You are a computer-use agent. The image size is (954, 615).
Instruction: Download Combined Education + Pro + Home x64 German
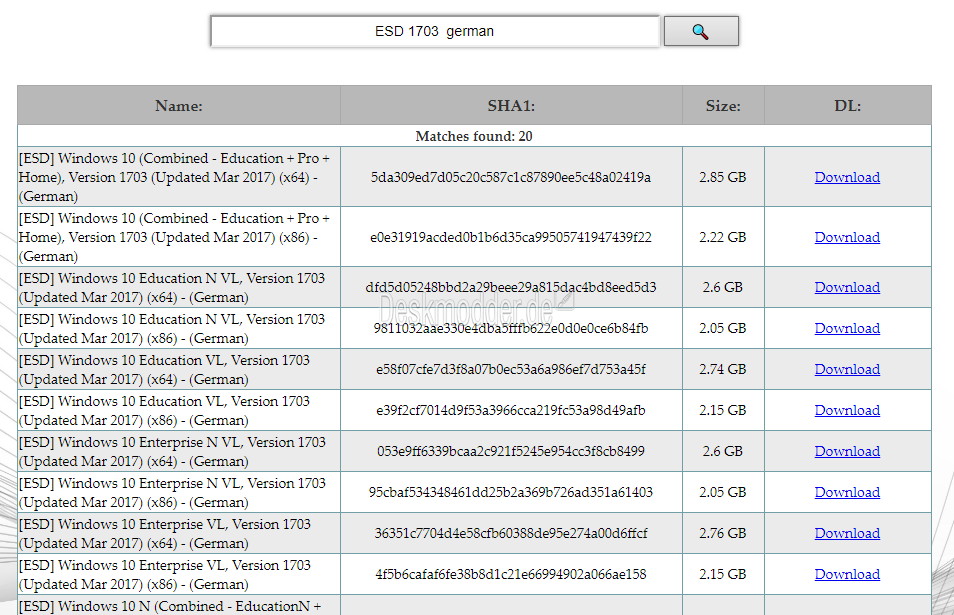(847, 177)
